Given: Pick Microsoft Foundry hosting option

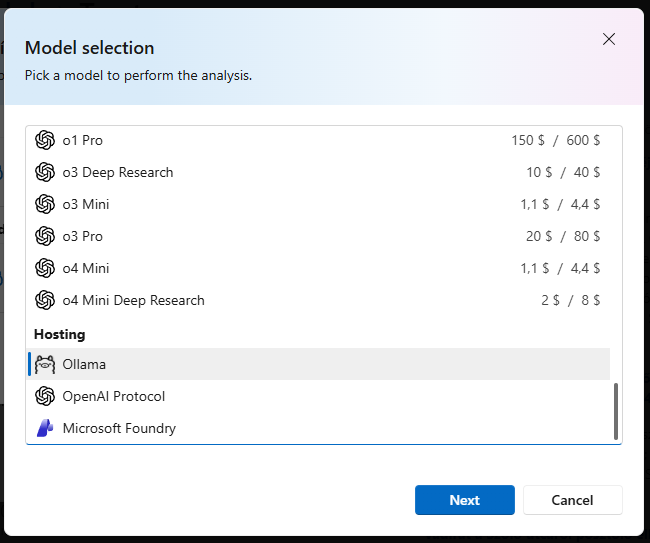Looking at the screenshot, I should [318, 428].
